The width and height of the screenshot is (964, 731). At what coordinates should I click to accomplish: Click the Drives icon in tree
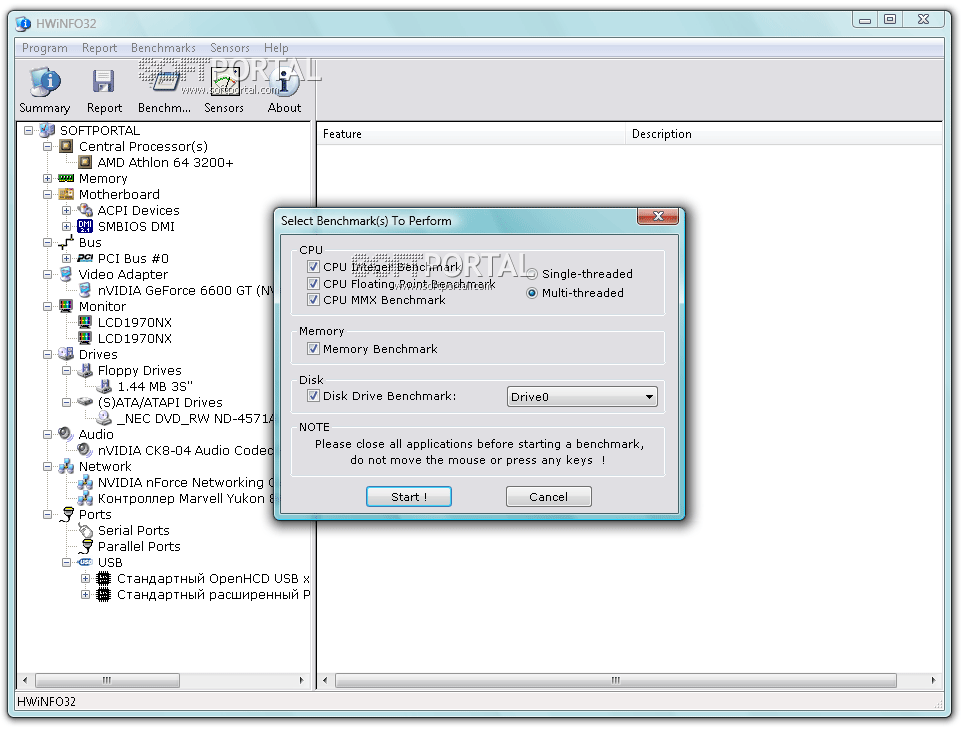(x=66, y=354)
